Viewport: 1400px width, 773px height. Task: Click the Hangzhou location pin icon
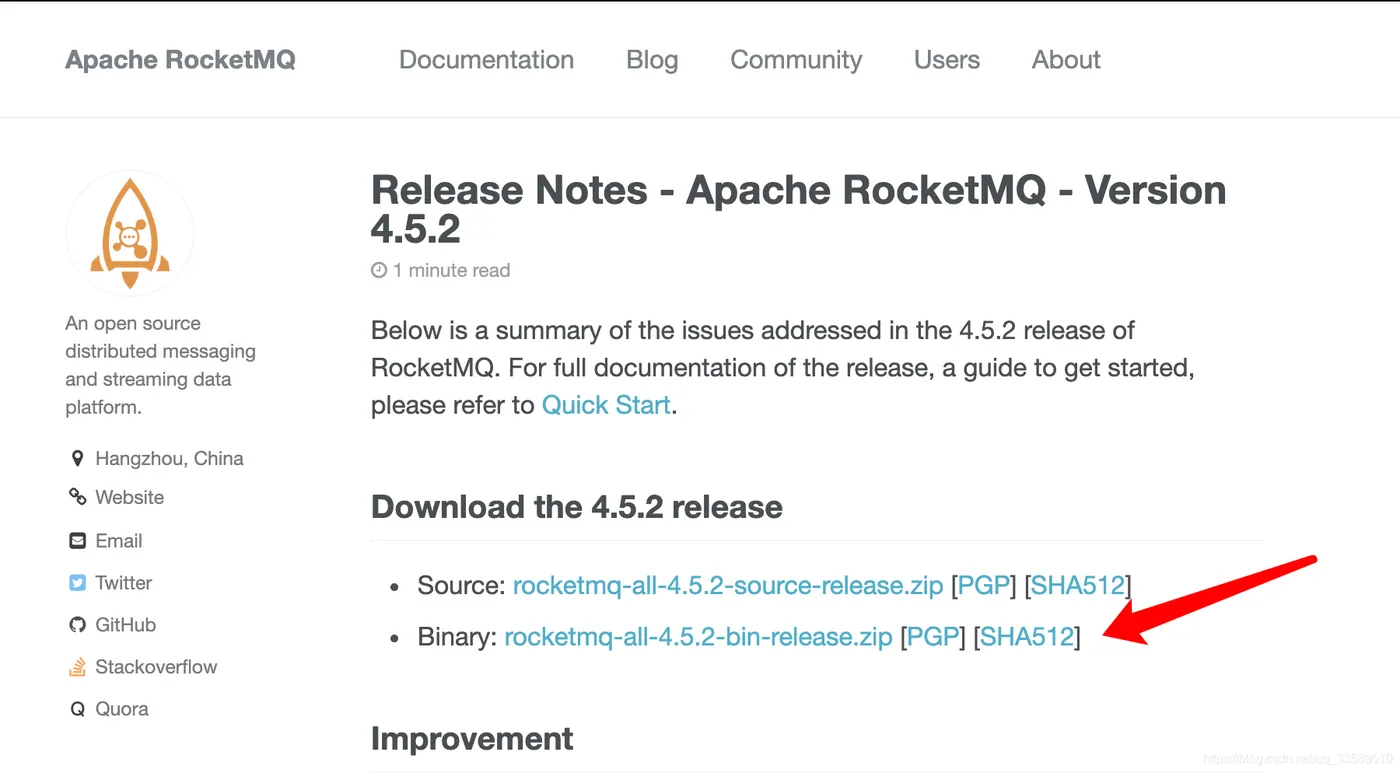pyautogui.click(x=77, y=459)
